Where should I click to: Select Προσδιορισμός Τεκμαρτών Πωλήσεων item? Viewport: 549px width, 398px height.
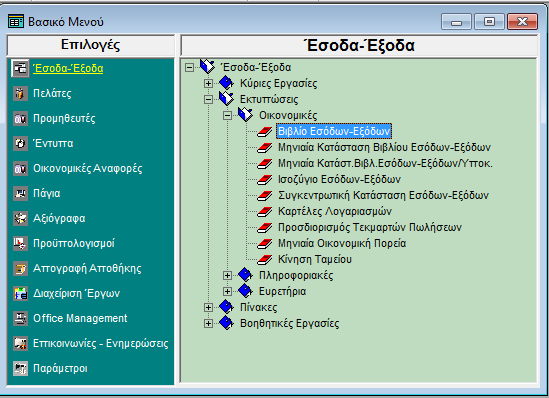[370, 228]
